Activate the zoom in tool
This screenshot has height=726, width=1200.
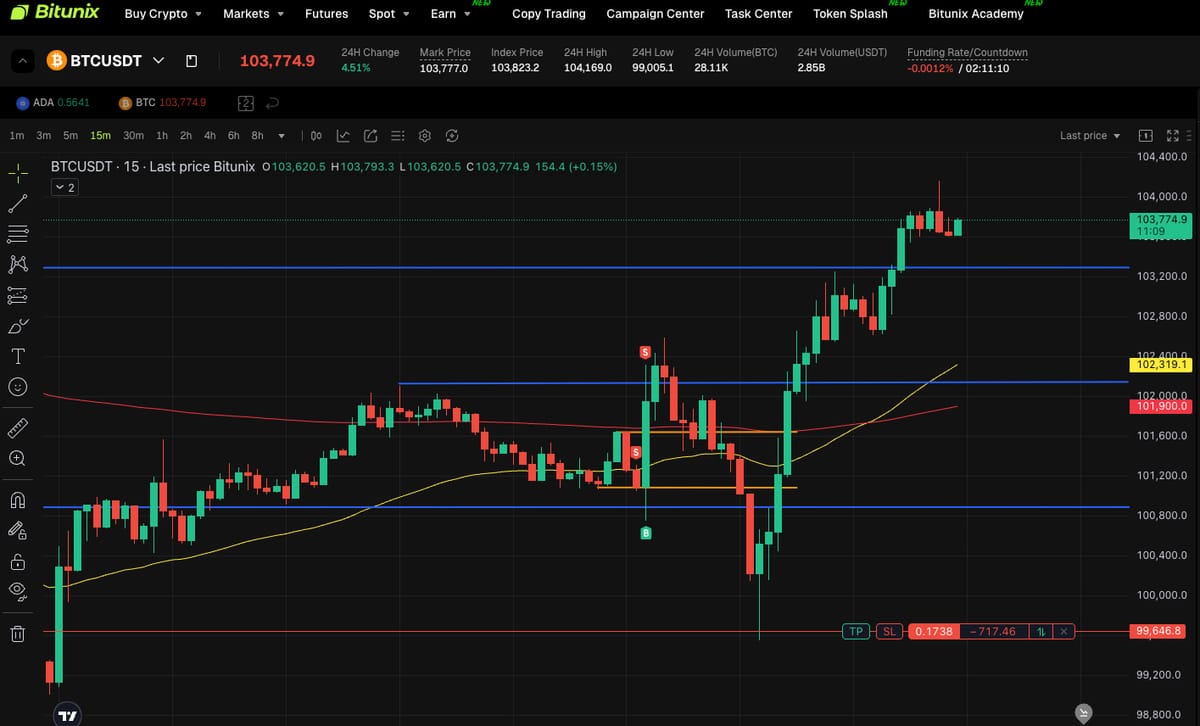[x=18, y=458]
